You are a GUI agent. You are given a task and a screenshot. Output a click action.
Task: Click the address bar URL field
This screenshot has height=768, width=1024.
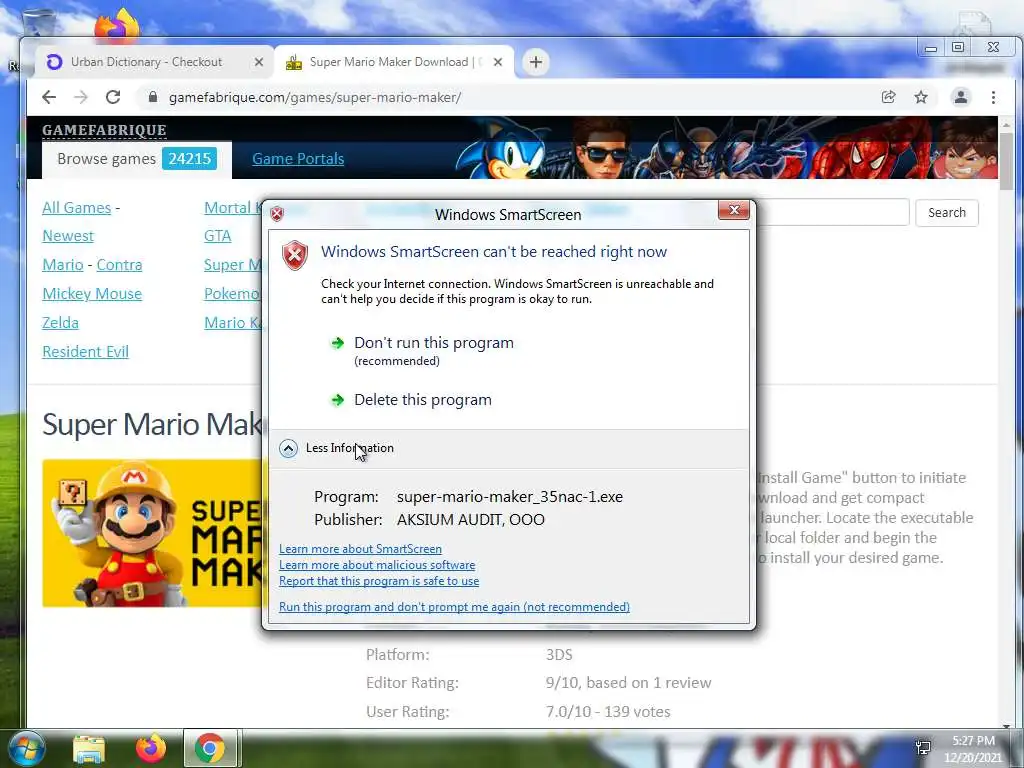point(509,97)
